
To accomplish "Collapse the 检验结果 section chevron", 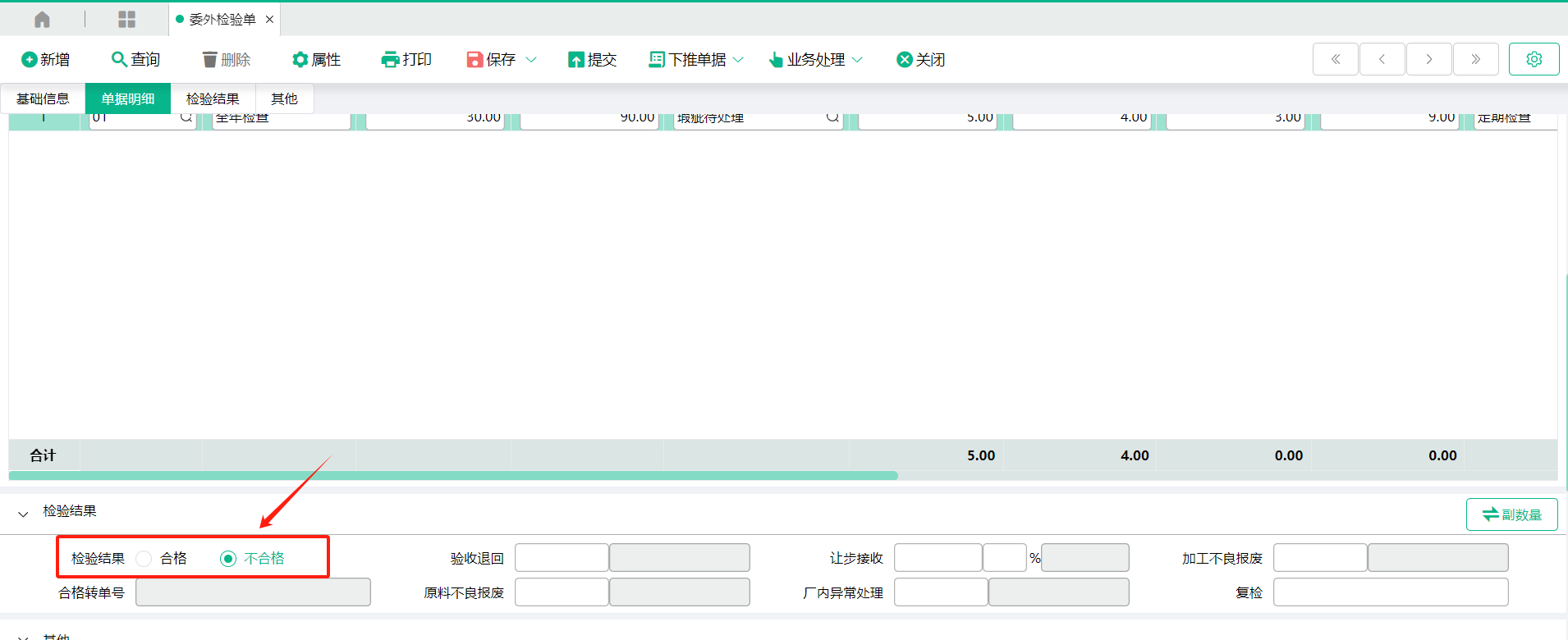I will [x=23, y=514].
